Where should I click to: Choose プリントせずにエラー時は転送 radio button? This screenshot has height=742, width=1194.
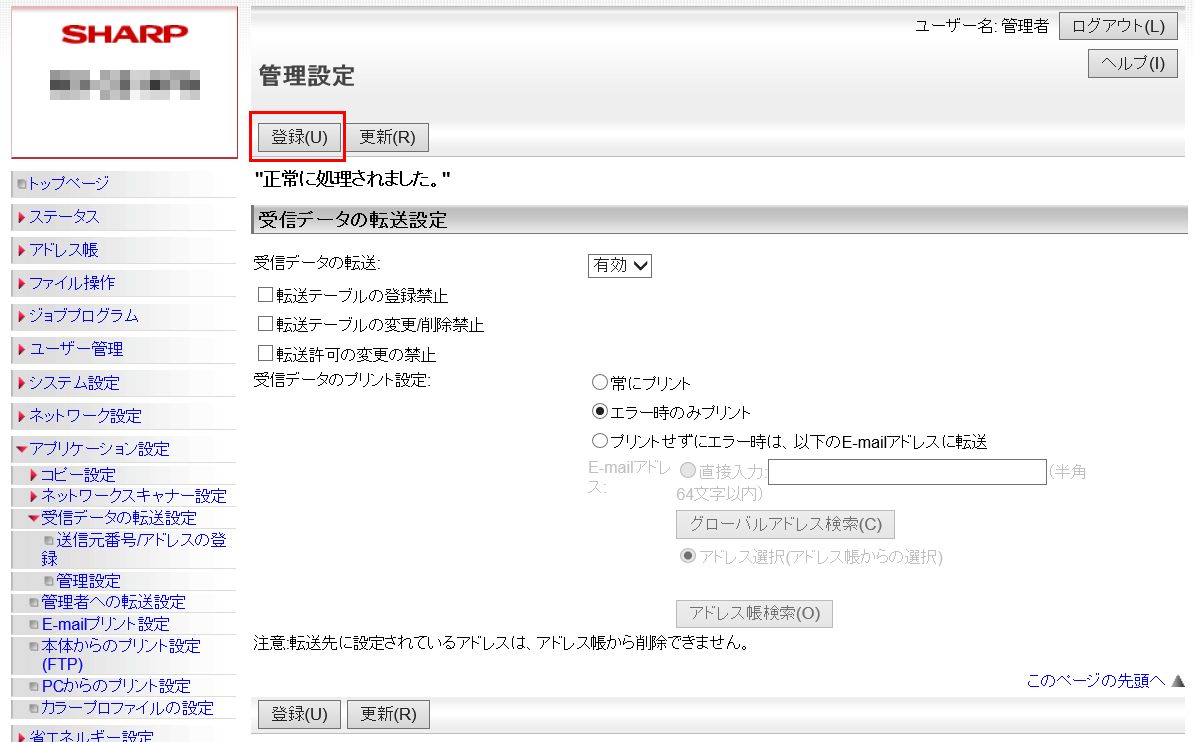coord(600,441)
